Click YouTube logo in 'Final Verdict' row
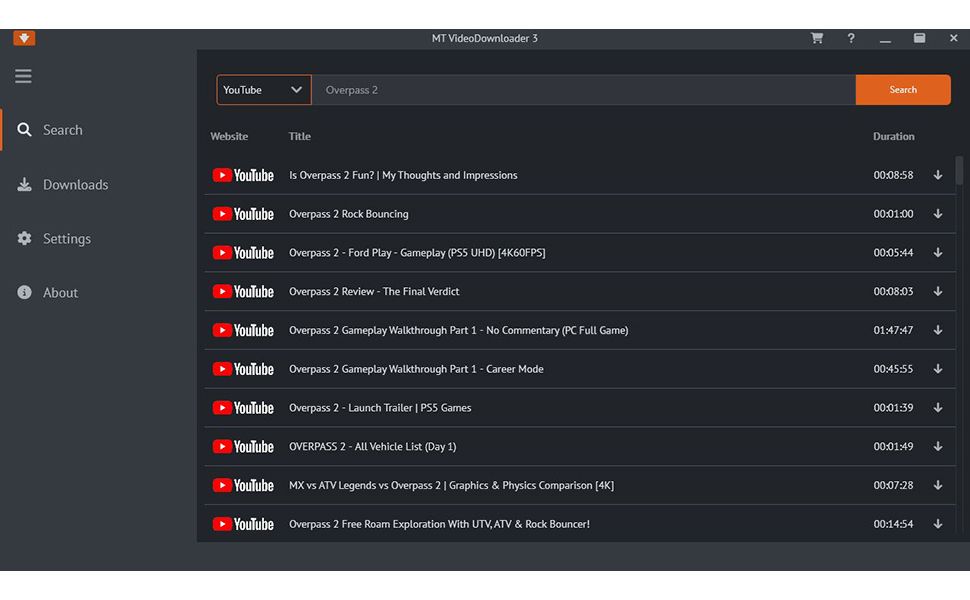 pos(243,291)
